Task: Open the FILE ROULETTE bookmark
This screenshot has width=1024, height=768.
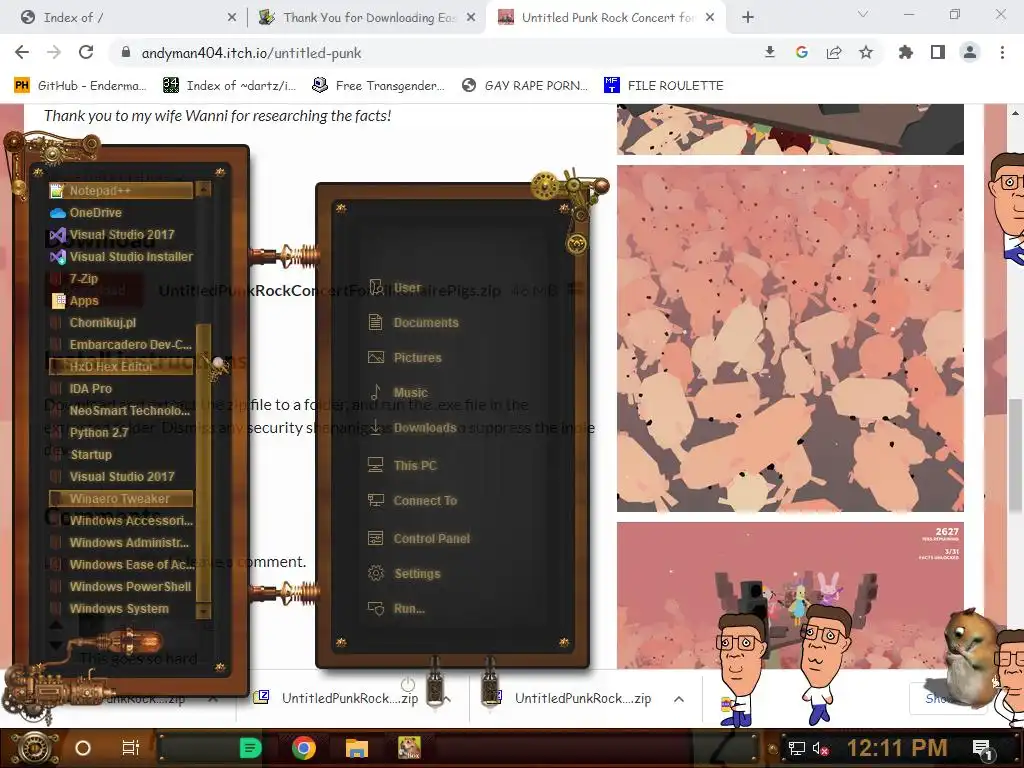Action: [664, 86]
